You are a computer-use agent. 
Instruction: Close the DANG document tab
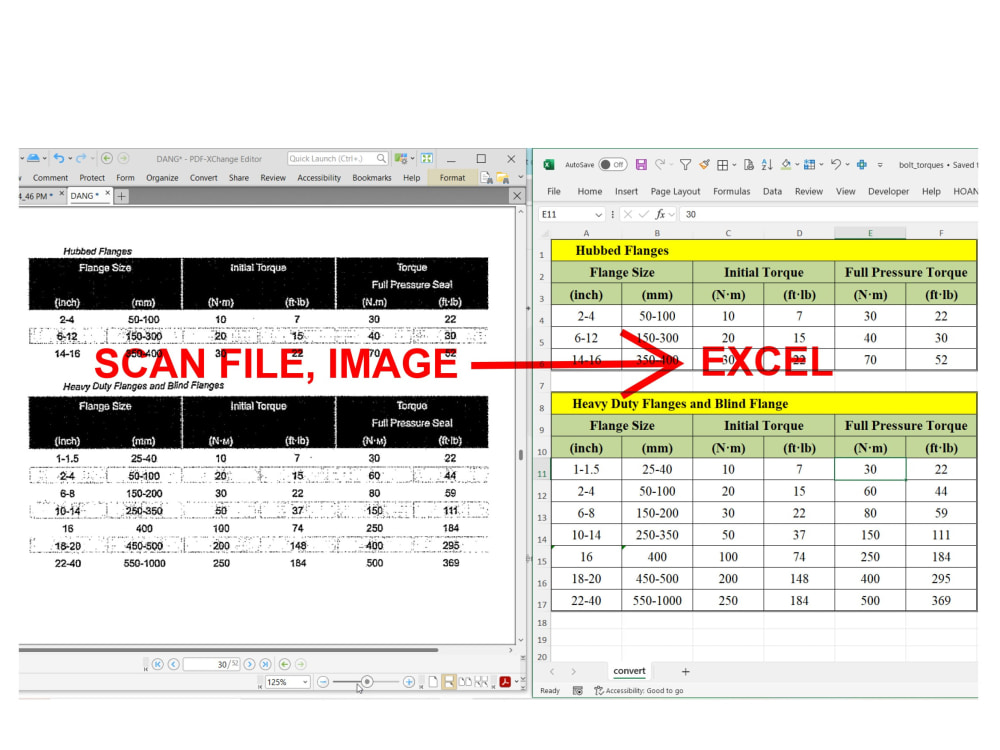[107, 193]
